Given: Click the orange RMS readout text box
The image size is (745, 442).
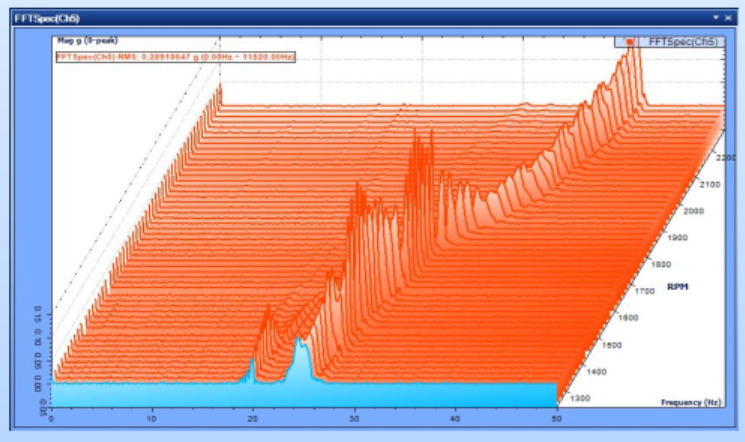Looking at the screenshot, I should click(175, 57).
